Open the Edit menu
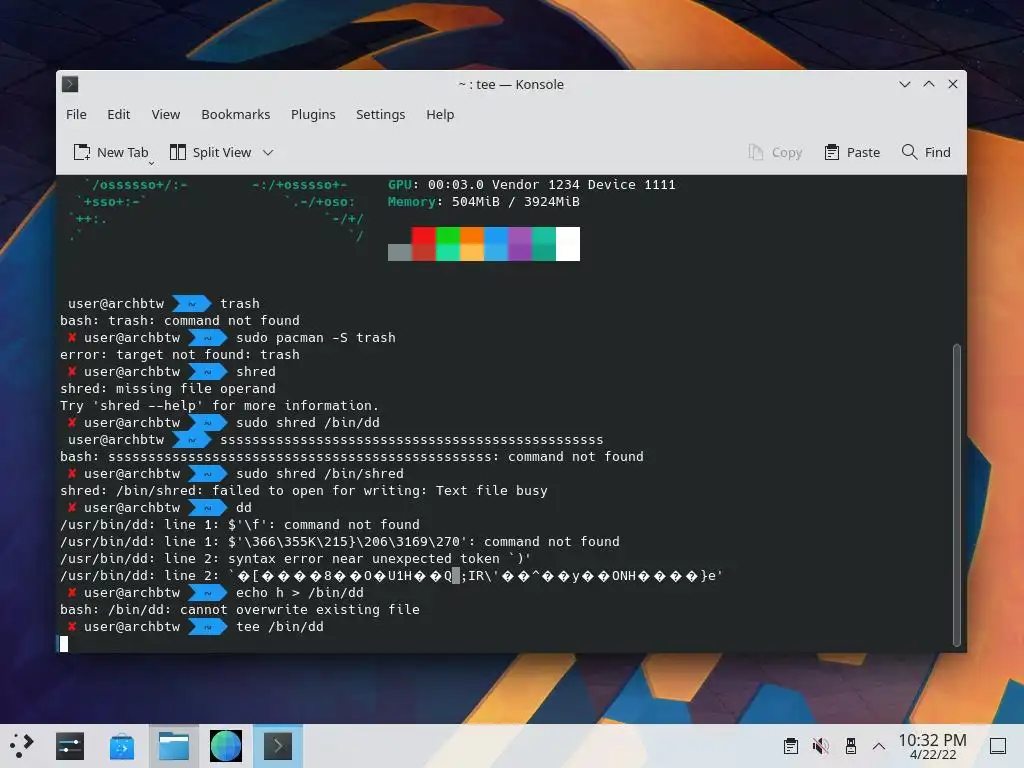 pos(119,114)
